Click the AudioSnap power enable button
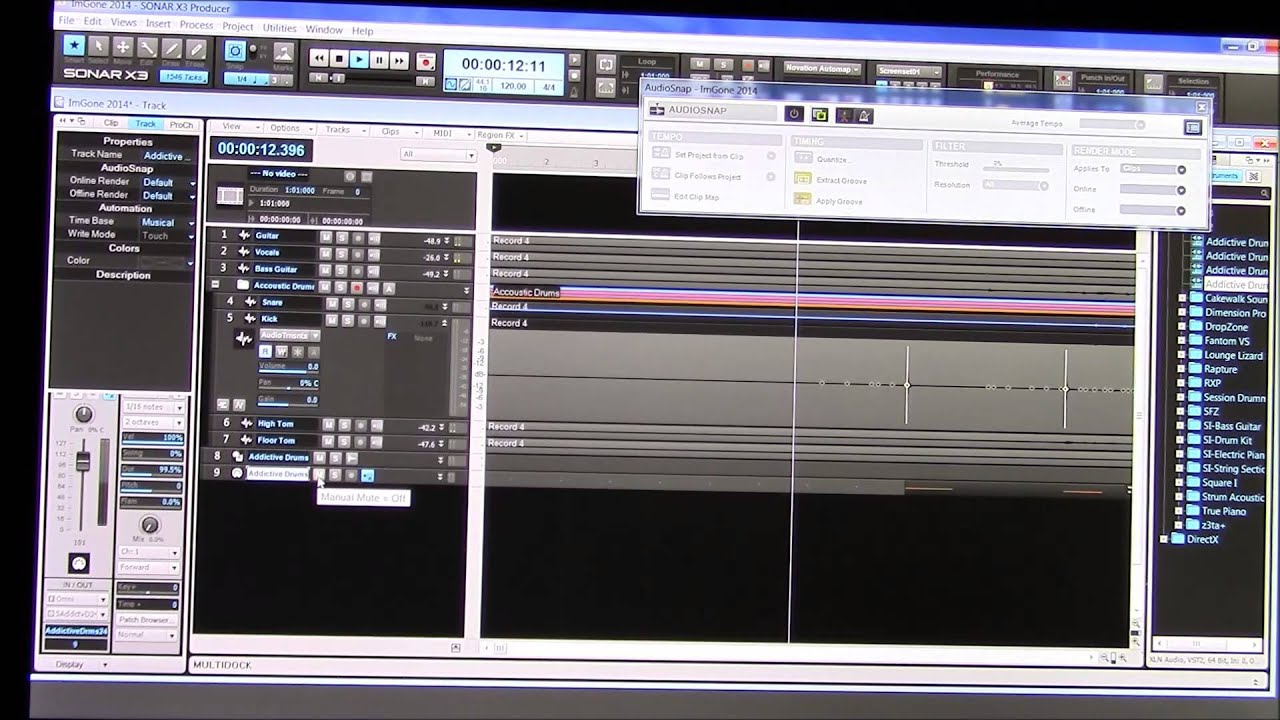 click(x=794, y=114)
